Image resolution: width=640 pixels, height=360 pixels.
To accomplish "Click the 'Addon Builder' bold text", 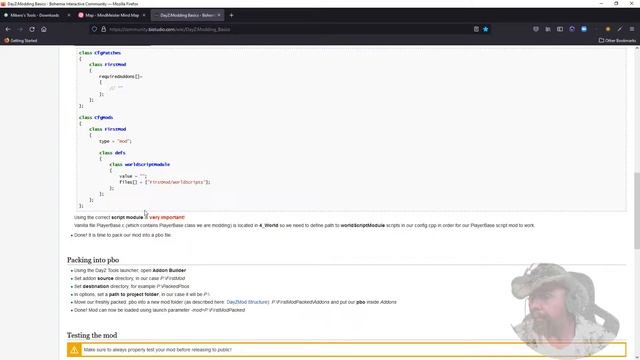I will click(169, 270).
